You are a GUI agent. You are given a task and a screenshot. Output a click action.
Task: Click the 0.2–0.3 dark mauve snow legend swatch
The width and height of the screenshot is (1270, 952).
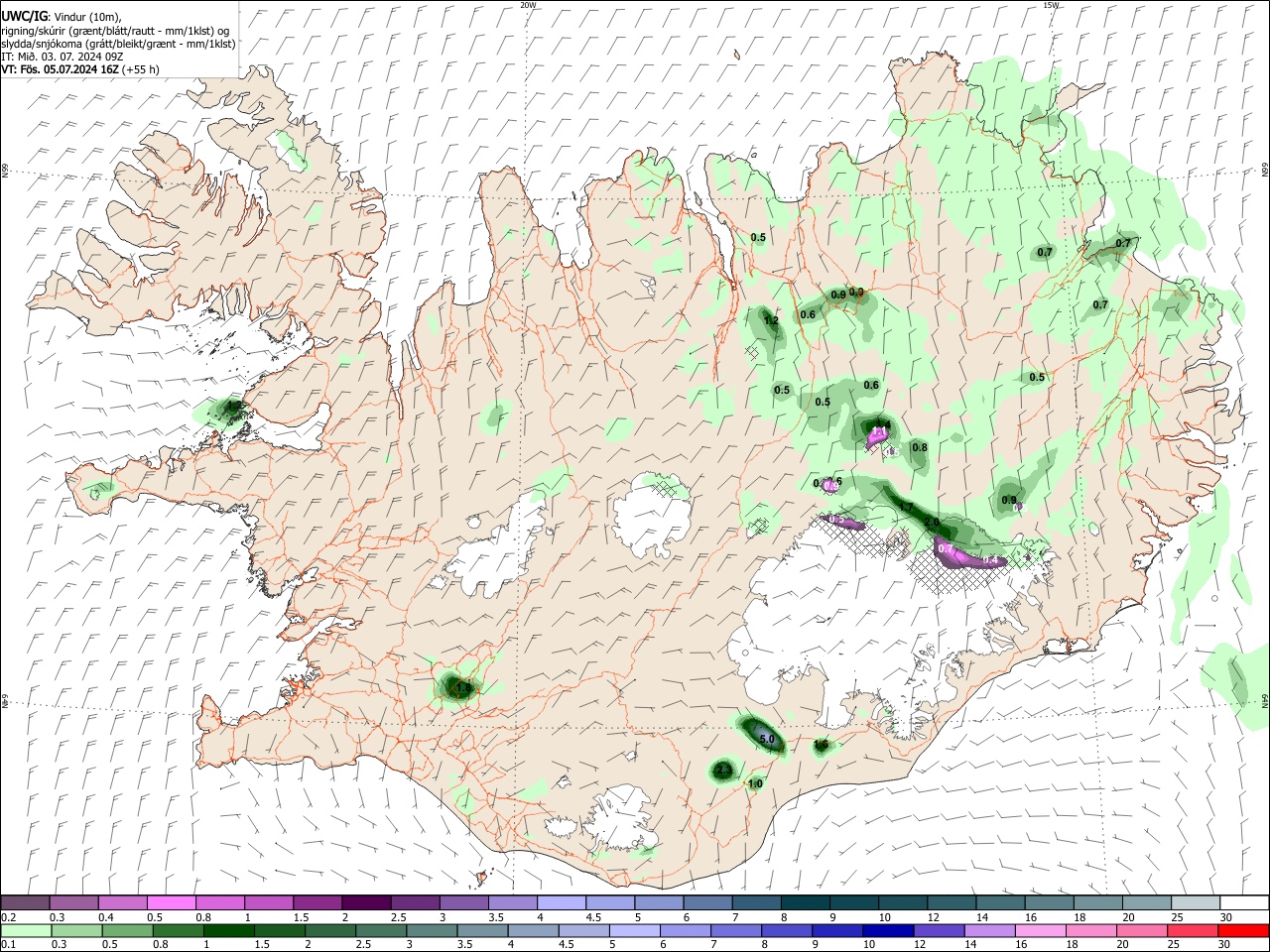pos(25,902)
